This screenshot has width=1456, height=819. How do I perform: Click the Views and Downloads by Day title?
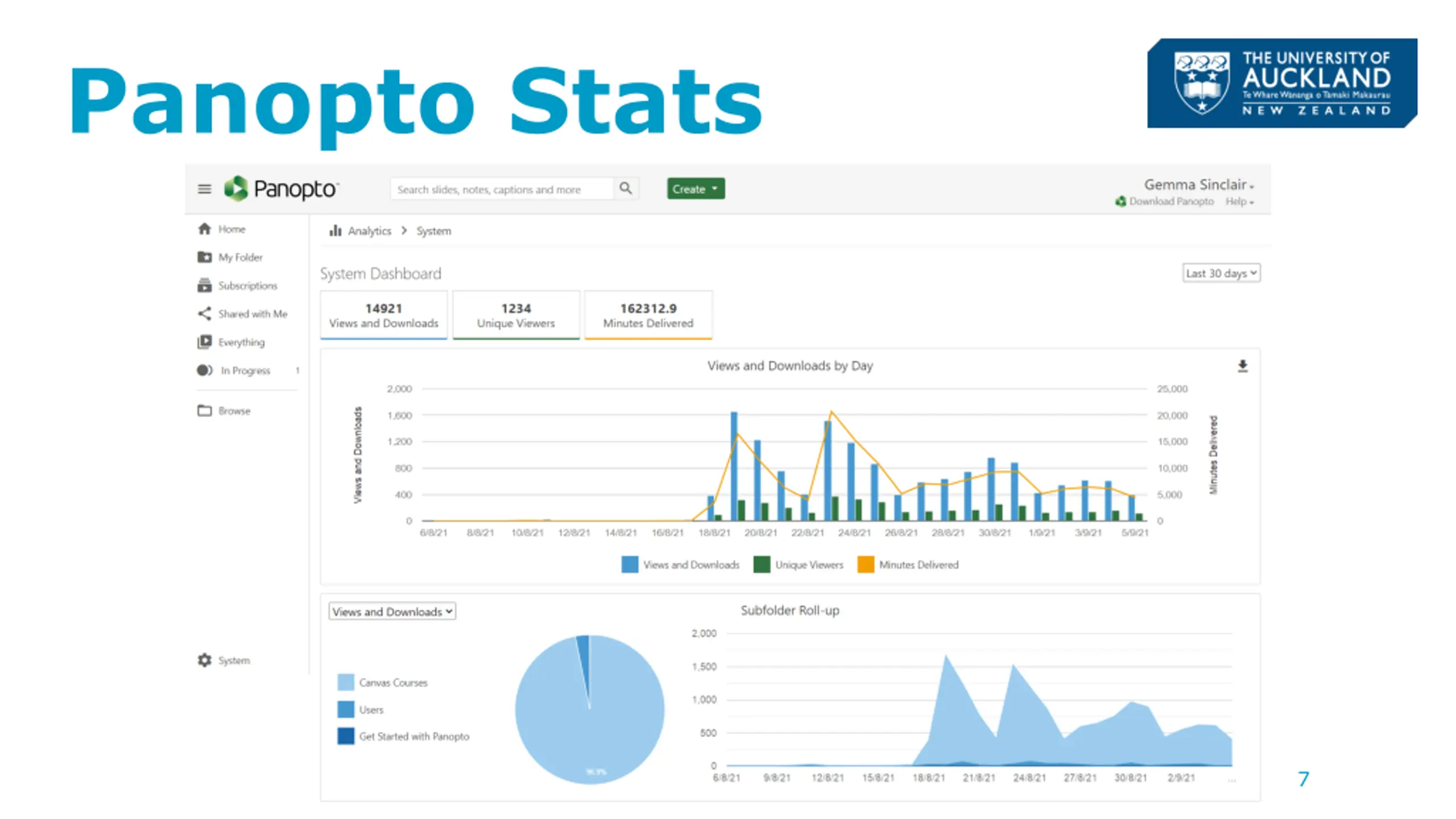point(790,366)
